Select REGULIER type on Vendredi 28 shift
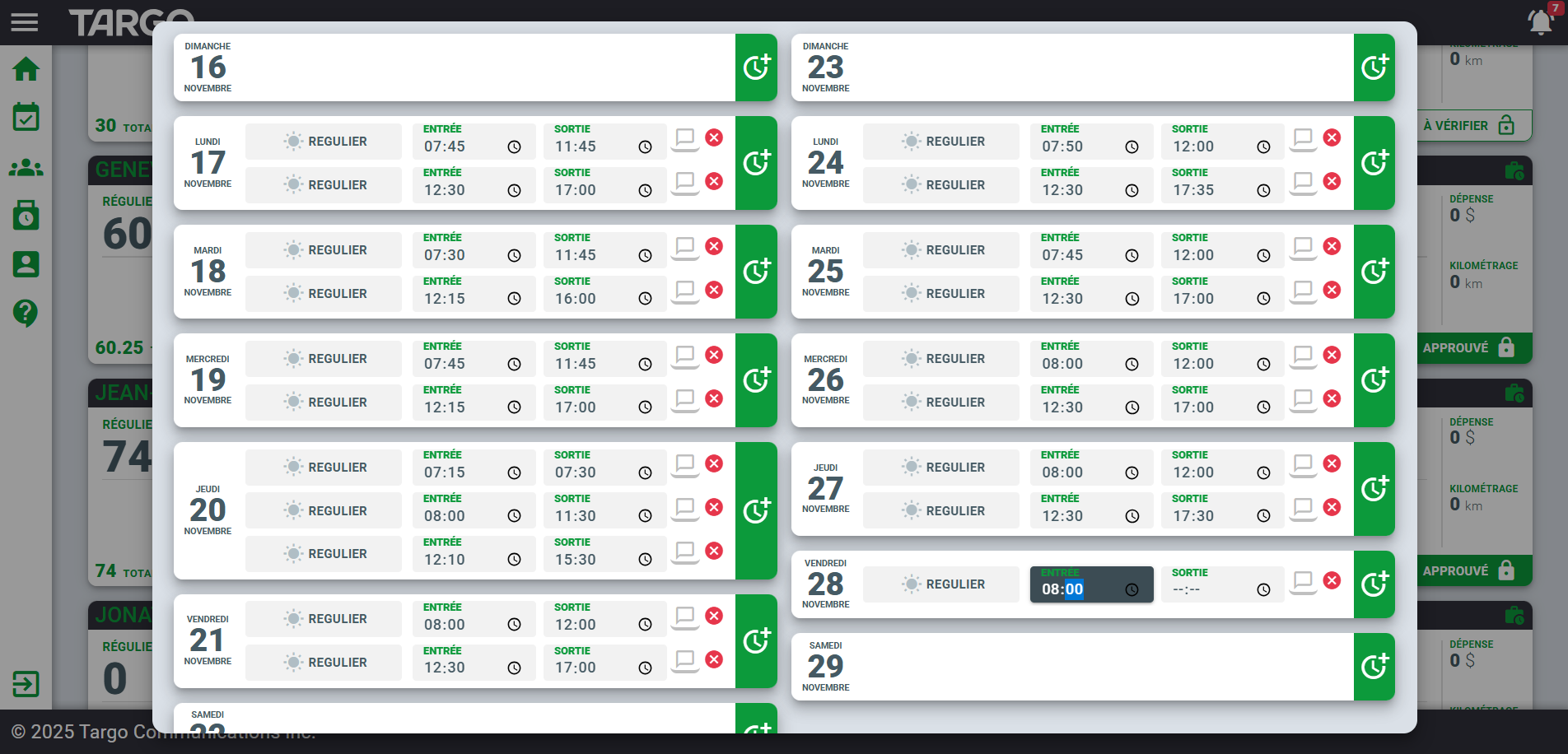 click(941, 584)
